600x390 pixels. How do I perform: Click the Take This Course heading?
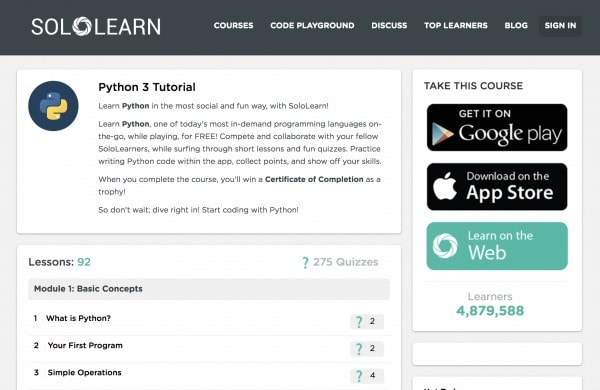pos(473,86)
